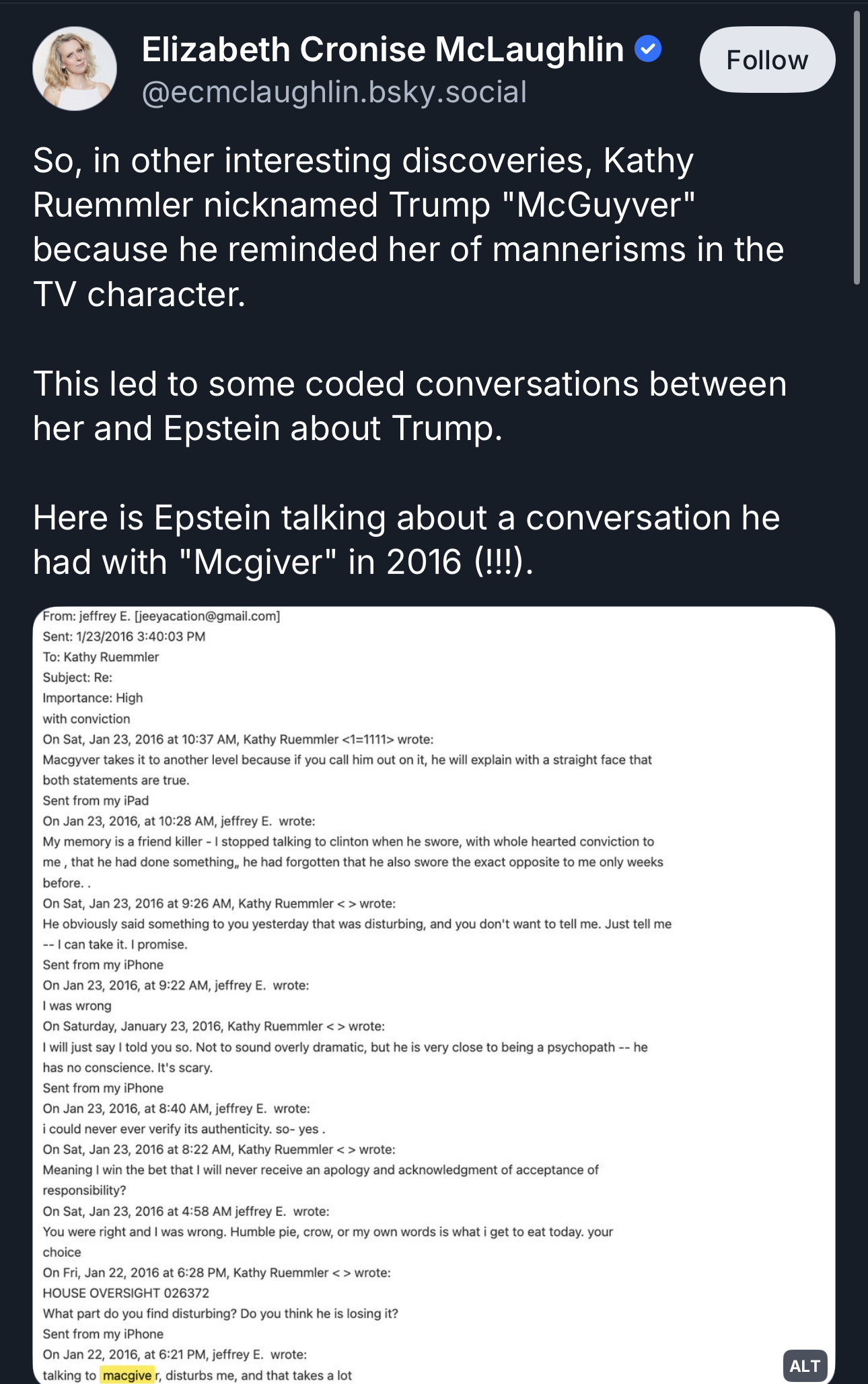Screen dimensions: 868x1384
Task: Click the @ecmclaughlin.bsky.social handle
Action: coord(334,92)
